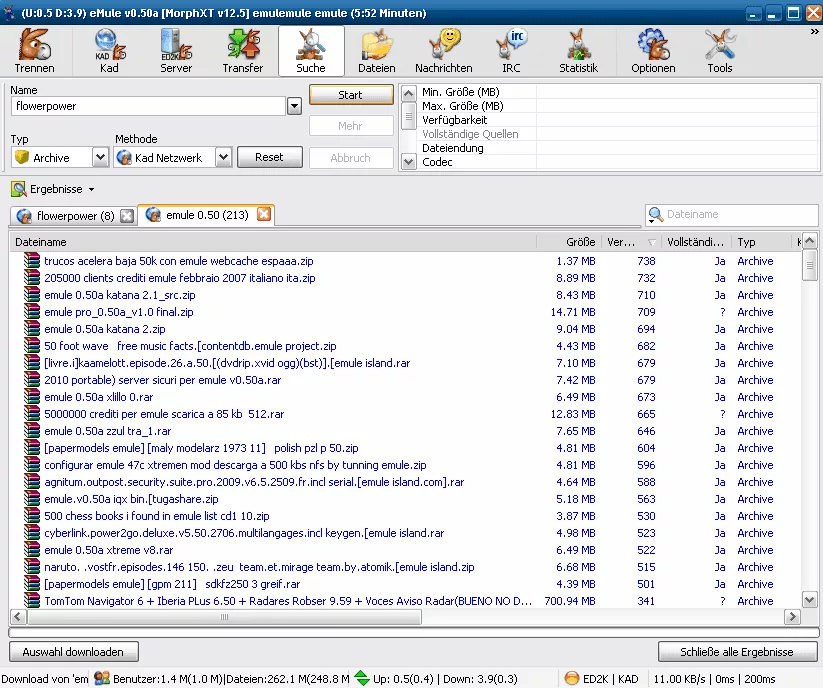The width and height of the screenshot is (823, 688).
Task: Sort by the Dateiname column header
Action: click(x=273, y=242)
